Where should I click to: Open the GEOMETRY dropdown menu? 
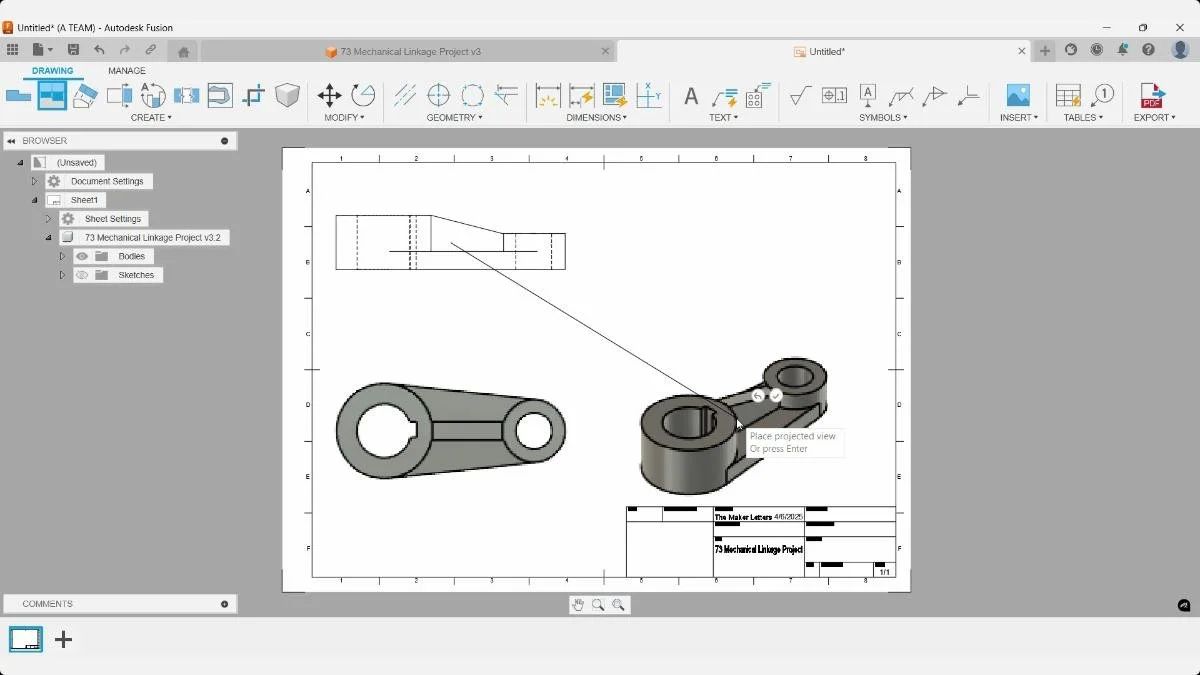pos(455,118)
